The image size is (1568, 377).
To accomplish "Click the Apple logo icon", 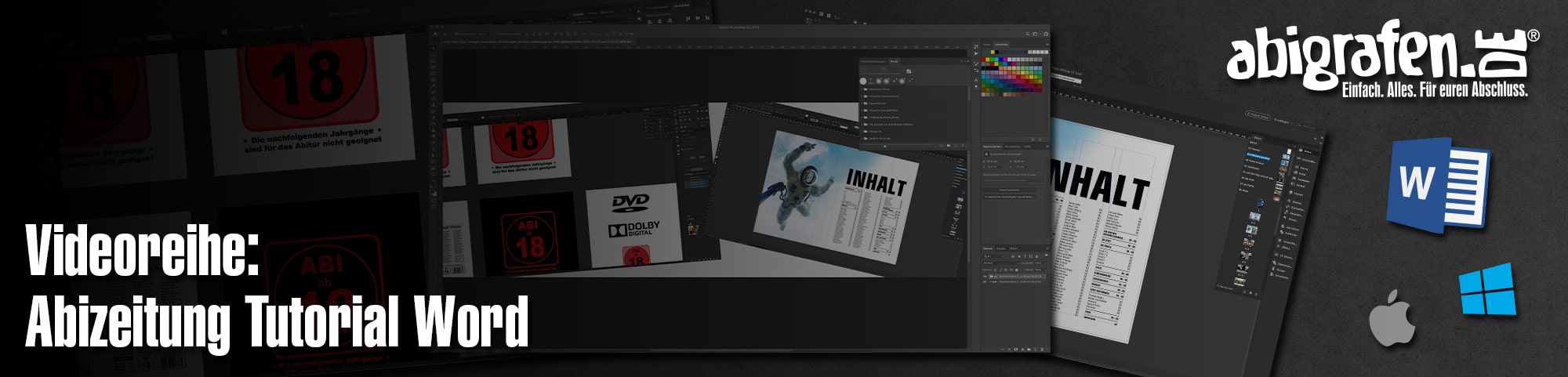I will pos(1392,317).
